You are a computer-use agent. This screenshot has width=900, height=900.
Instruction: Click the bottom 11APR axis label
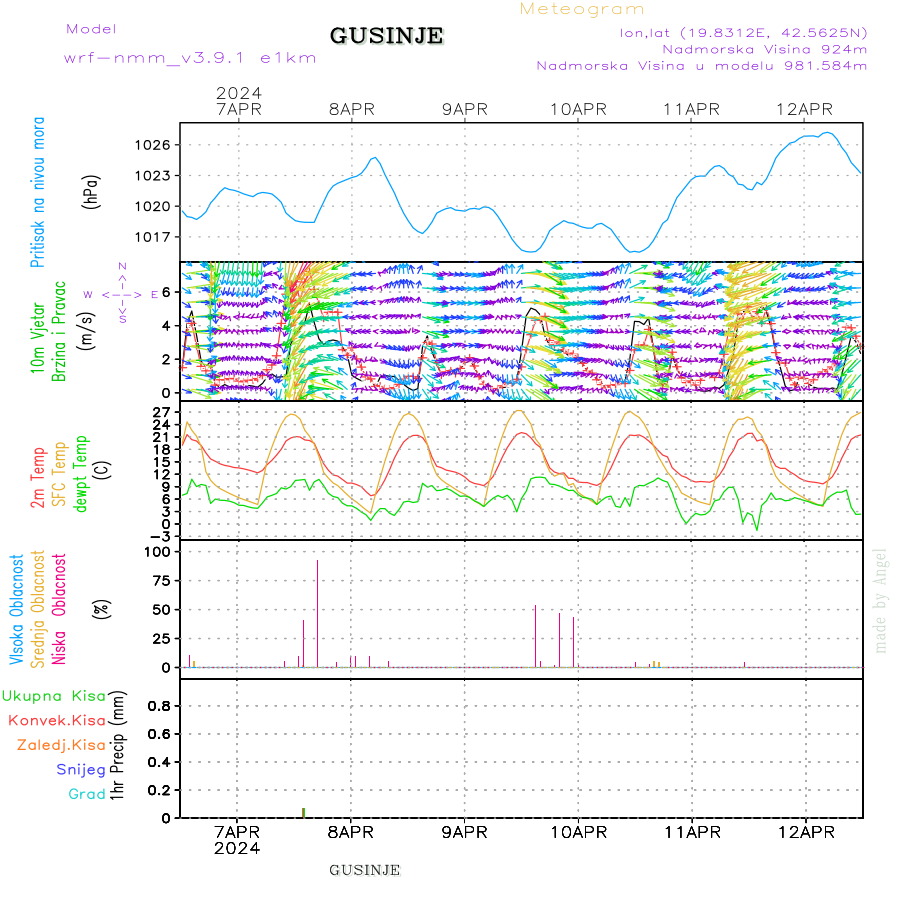692,832
